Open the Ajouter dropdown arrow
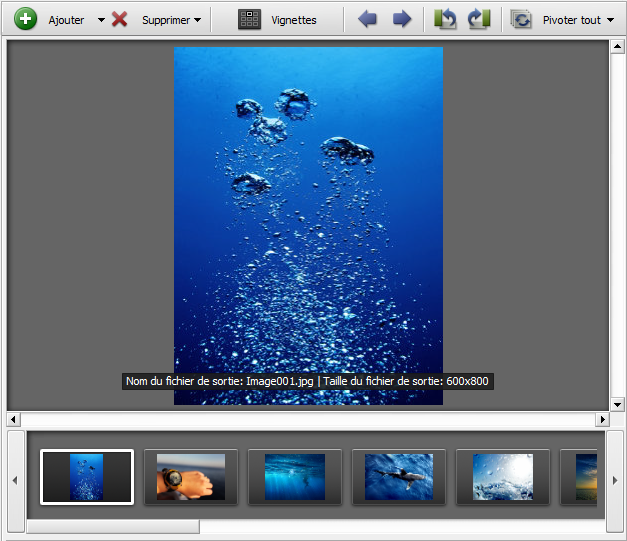The width and height of the screenshot is (627, 541). point(101,20)
